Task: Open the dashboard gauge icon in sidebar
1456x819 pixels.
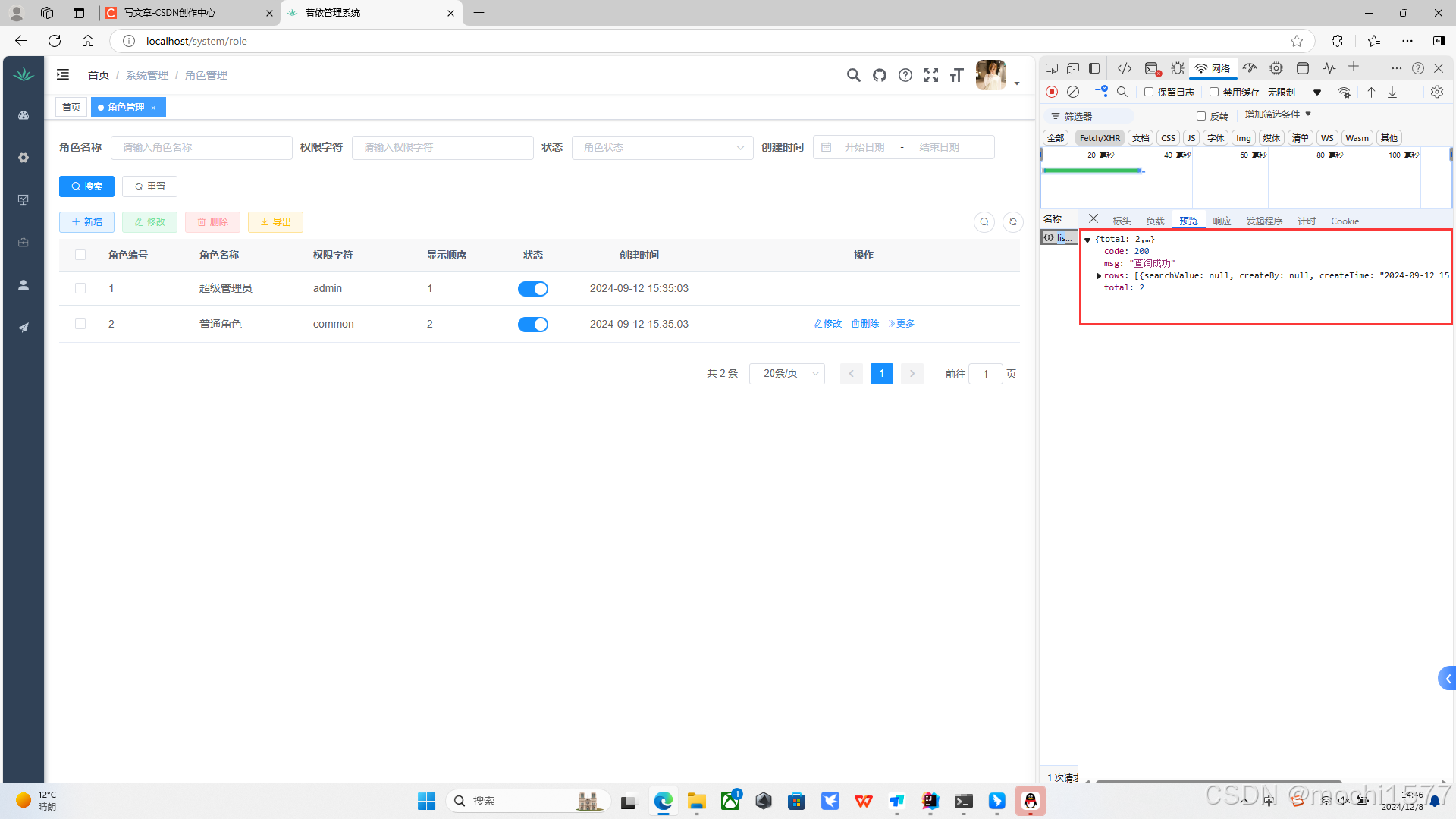Action: point(24,115)
